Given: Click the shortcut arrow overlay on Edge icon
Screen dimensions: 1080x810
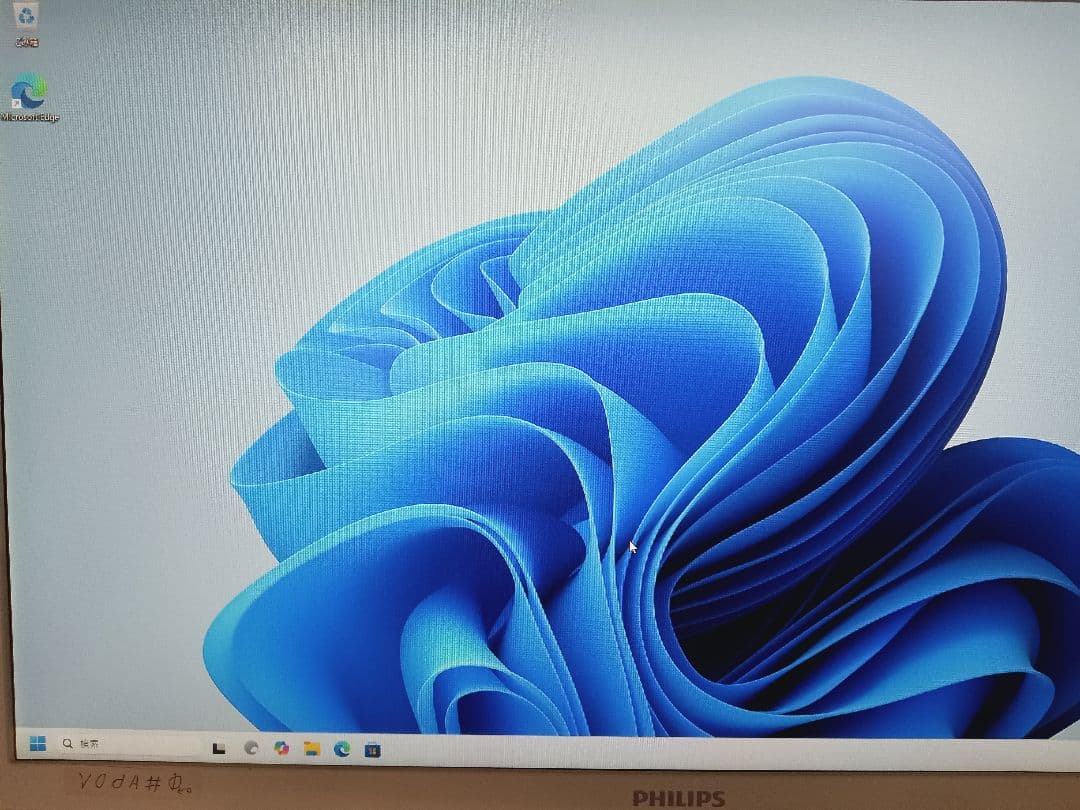Looking at the screenshot, I should (17, 102).
